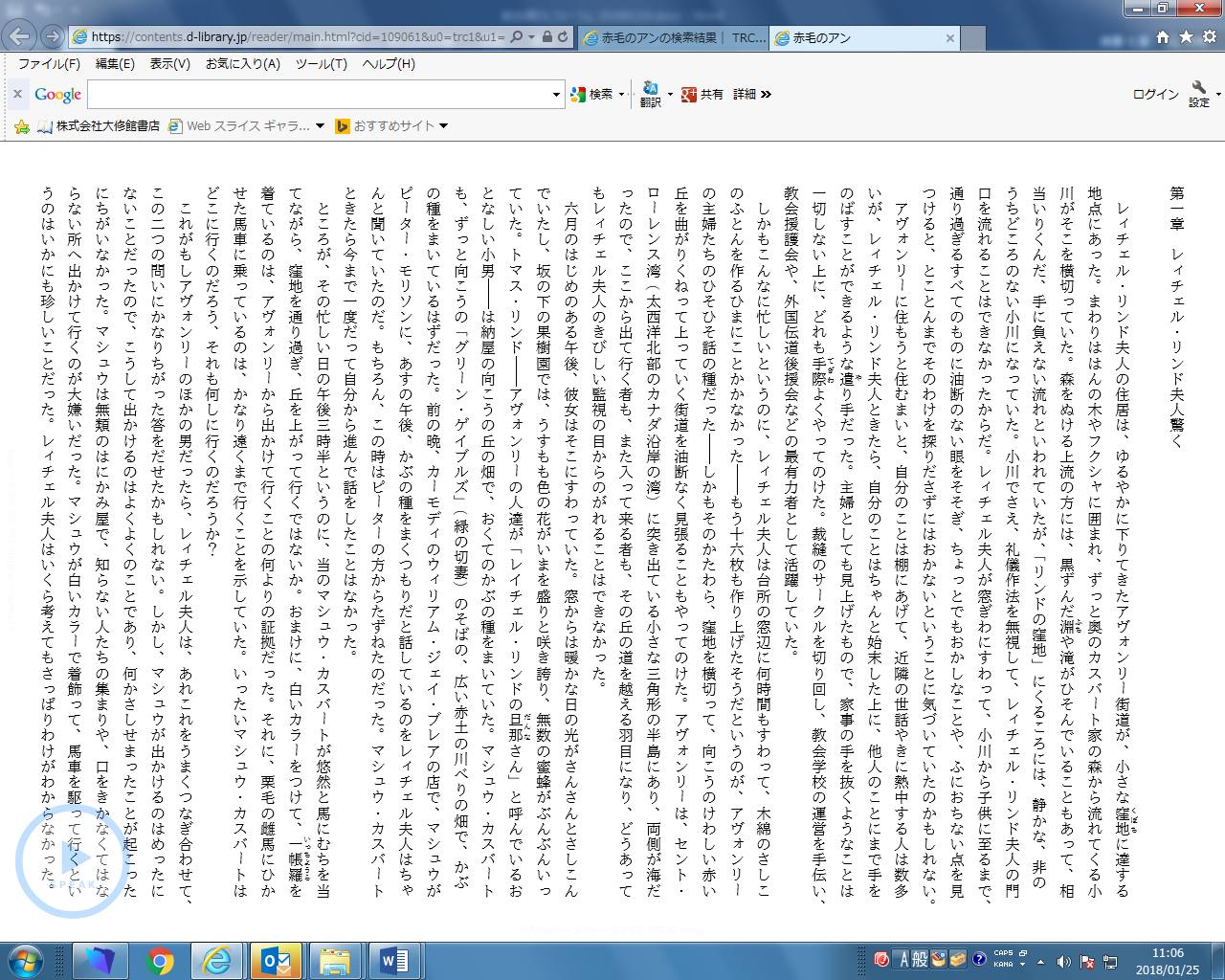Click the add-to-favorites bar star icon
1225x980 pixels.
(x=22, y=125)
